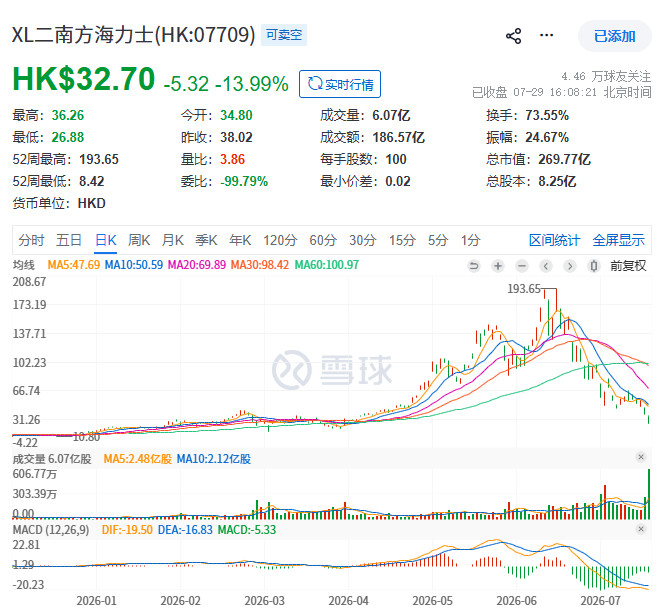Click the MACD:-5.33 value

pos(247,530)
